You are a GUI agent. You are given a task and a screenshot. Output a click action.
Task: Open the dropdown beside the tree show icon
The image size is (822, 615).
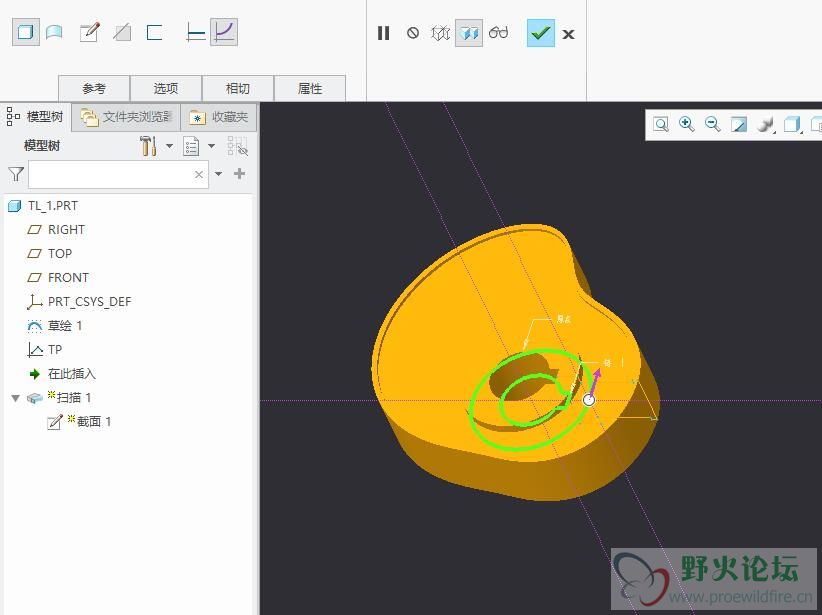click(211, 146)
